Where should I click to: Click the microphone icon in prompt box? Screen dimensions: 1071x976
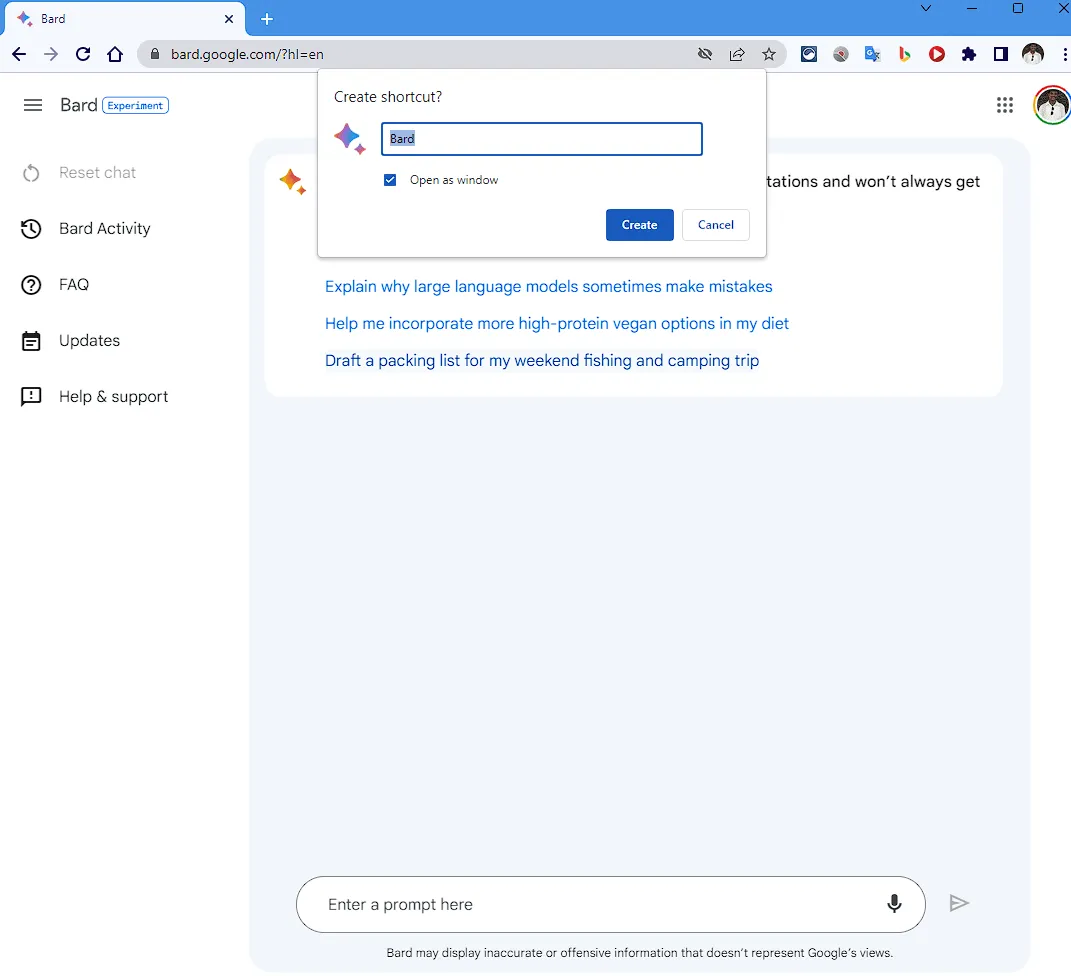pyautogui.click(x=894, y=904)
